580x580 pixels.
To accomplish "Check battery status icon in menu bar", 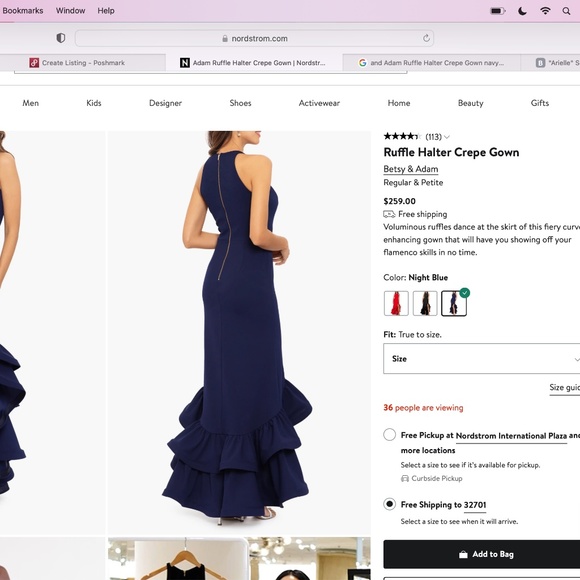I will [498, 11].
